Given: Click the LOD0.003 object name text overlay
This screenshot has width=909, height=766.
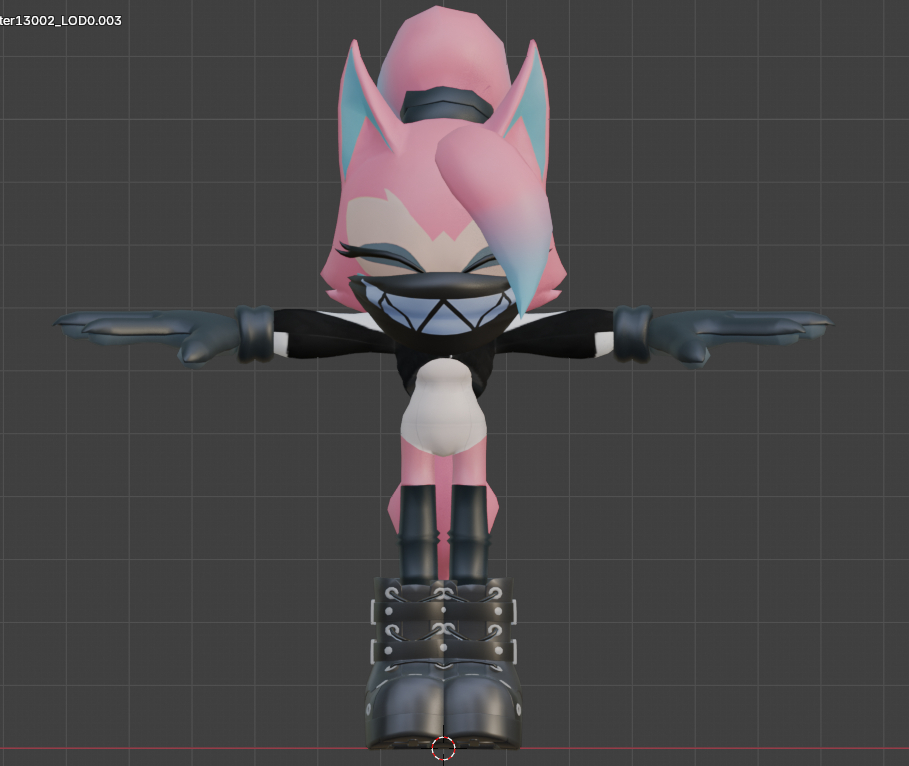Looking at the screenshot, I should pyautogui.click(x=60, y=20).
